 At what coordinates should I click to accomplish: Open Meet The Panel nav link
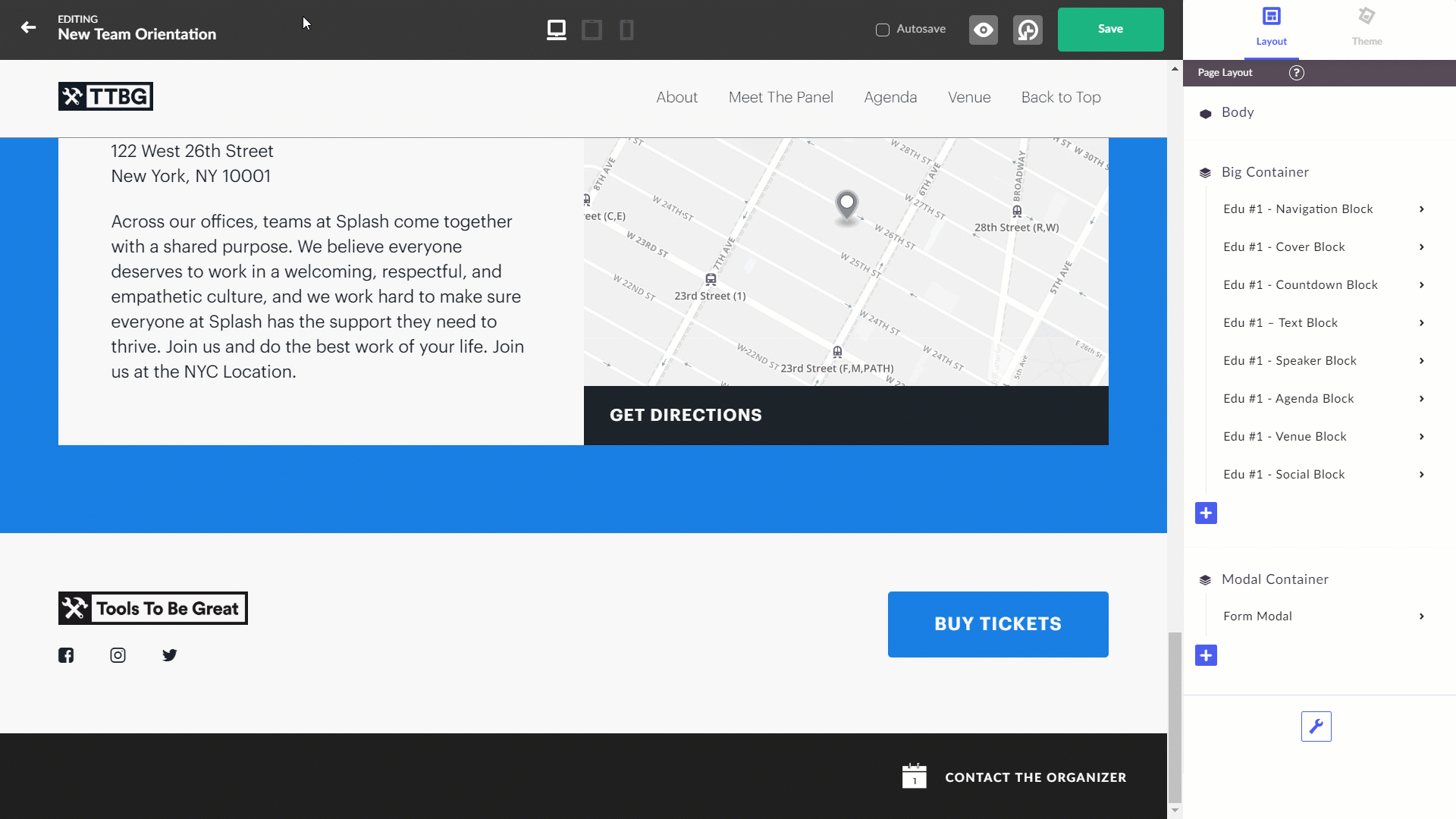tap(781, 97)
